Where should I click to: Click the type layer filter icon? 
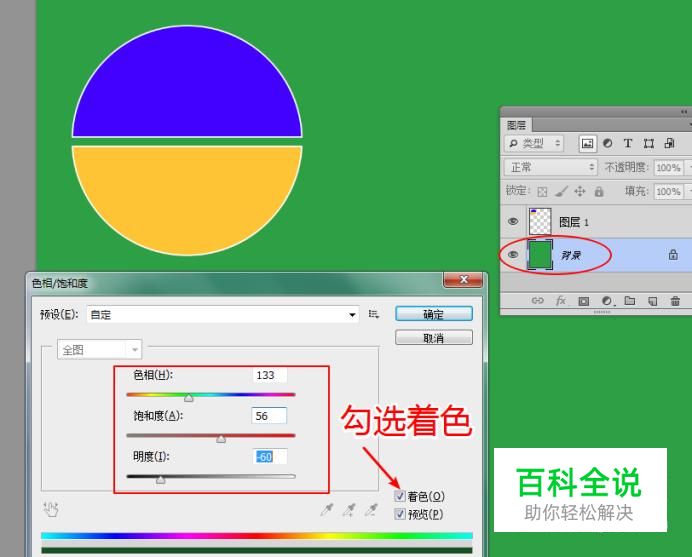(x=628, y=143)
